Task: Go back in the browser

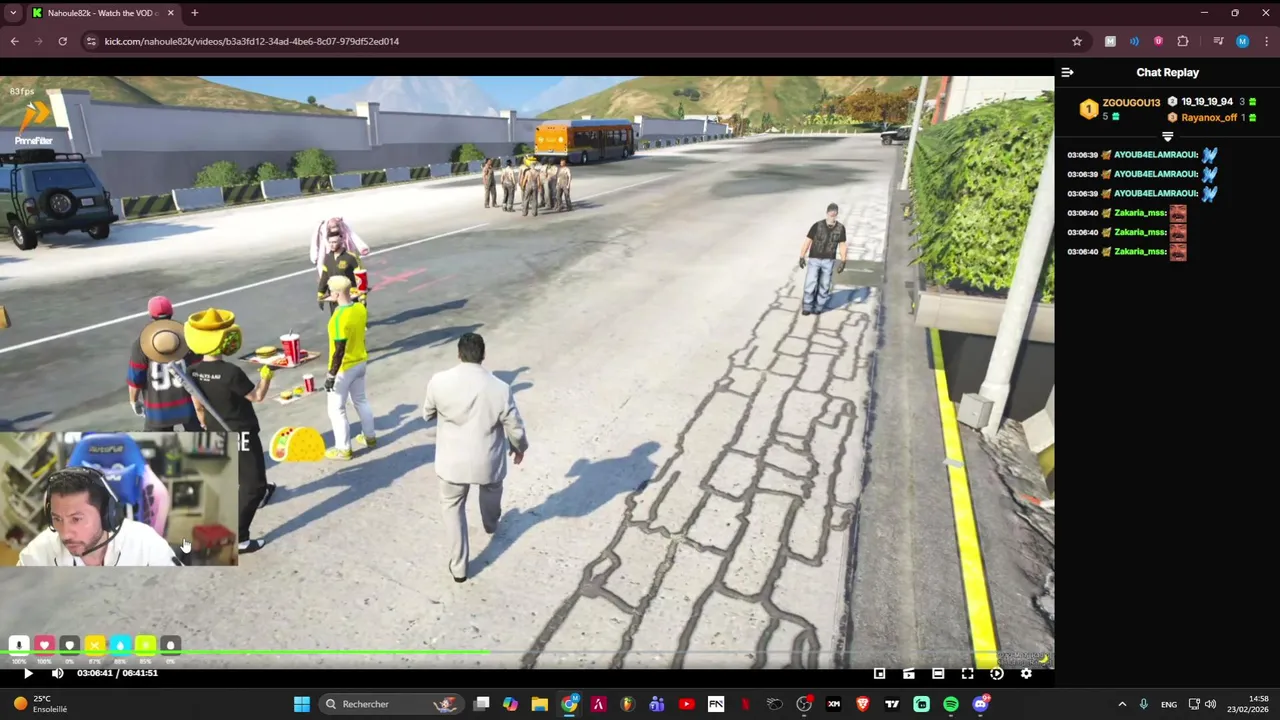Action: click(14, 41)
